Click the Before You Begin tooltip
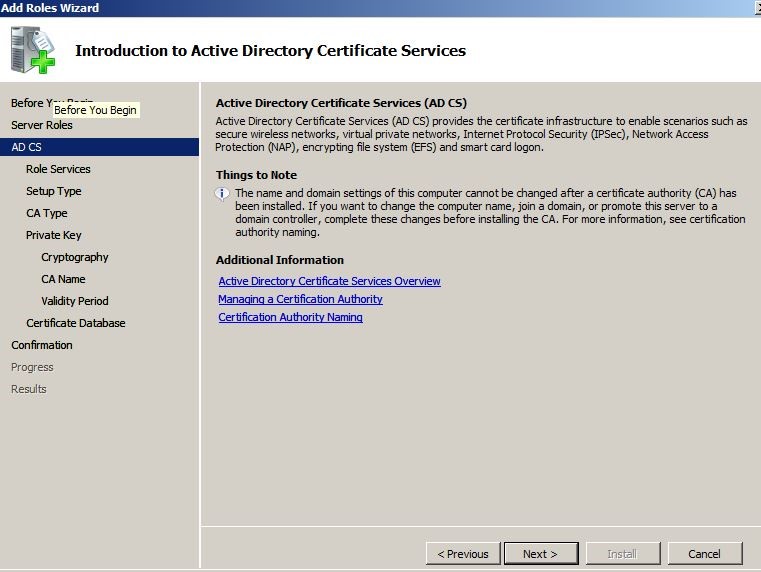This screenshot has height=572, width=761. [x=95, y=110]
